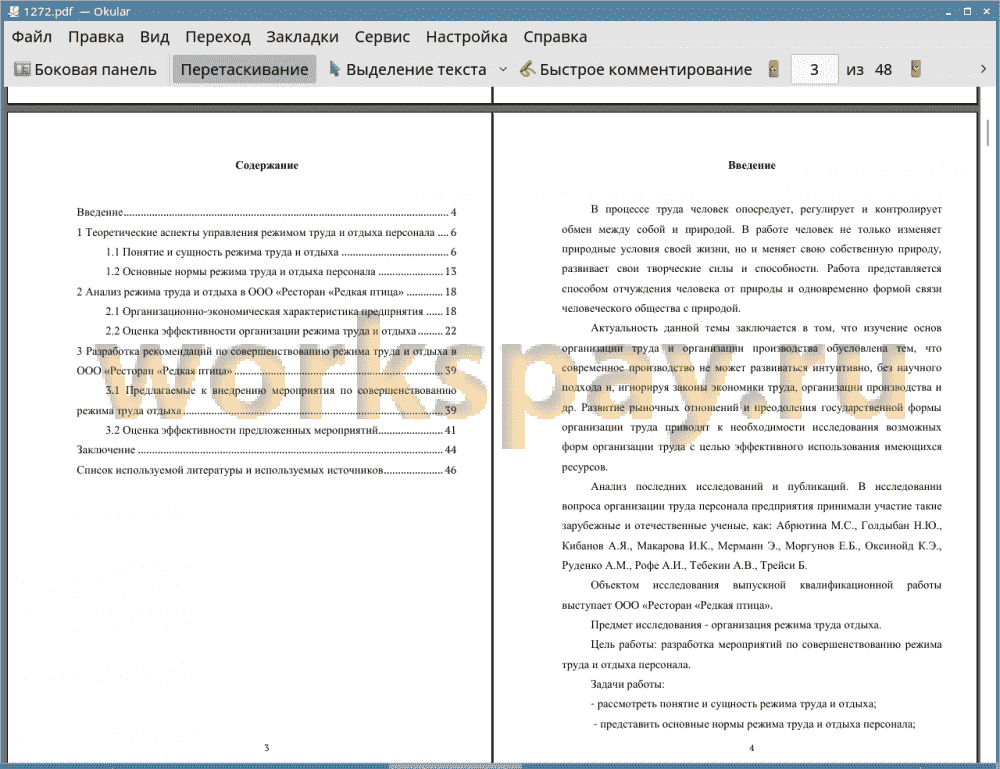Maximize the Okular window
Image resolution: width=1000 pixels, height=769 pixels.
[x=967, y=11]
